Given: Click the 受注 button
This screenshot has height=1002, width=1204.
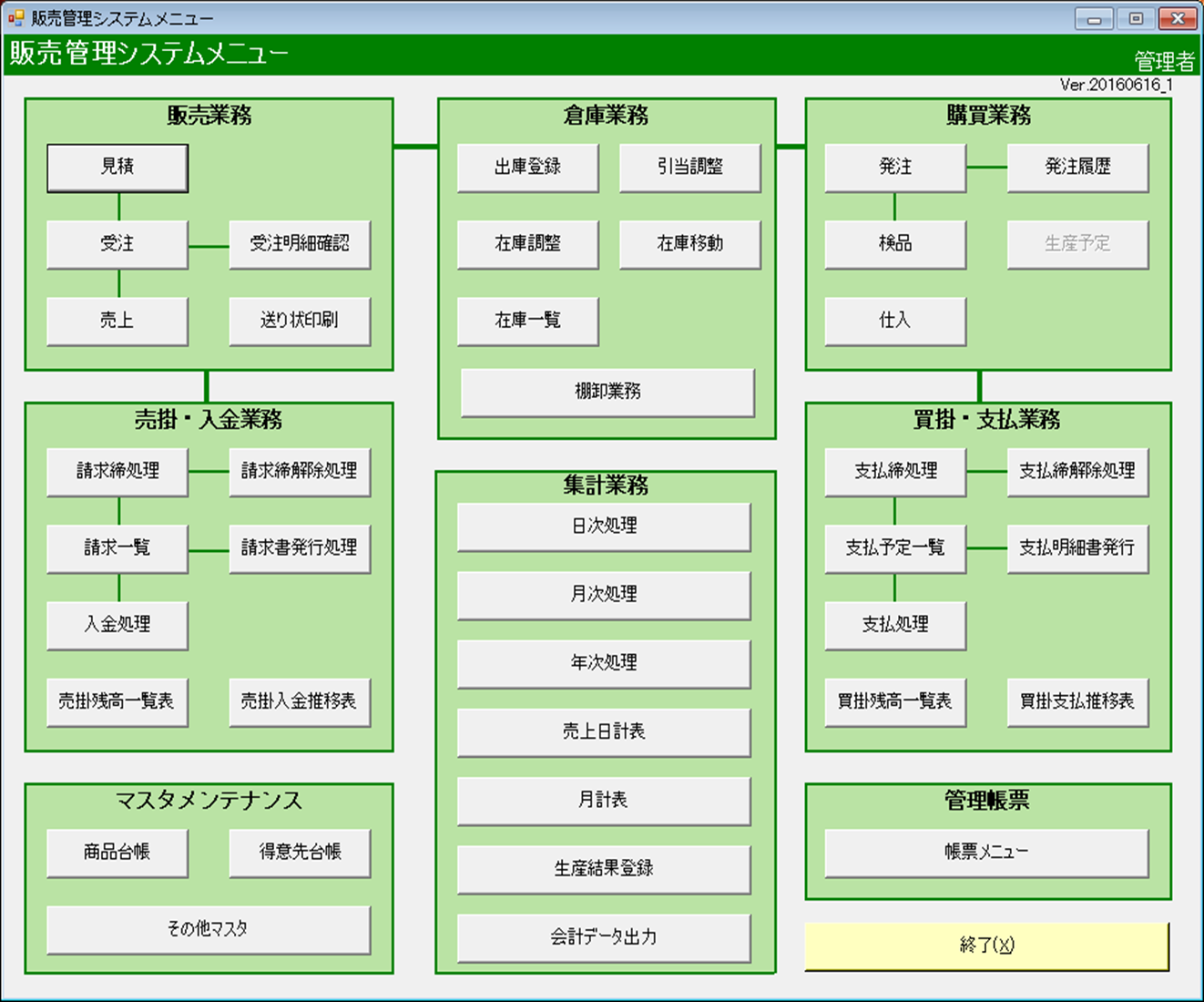Looking at the screenshot, I should 117,244.
